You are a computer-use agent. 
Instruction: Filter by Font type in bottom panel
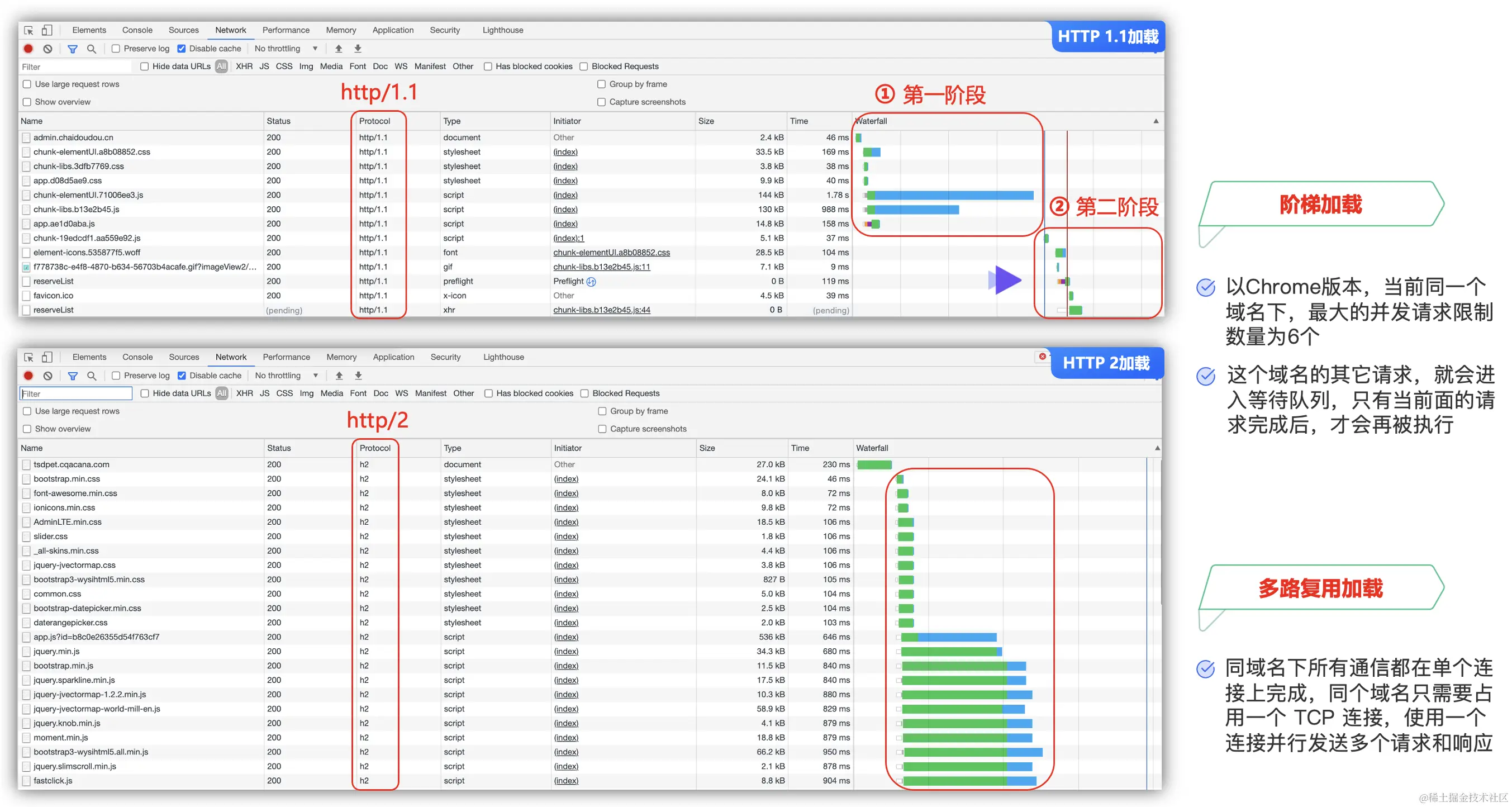tap(358, 393)
